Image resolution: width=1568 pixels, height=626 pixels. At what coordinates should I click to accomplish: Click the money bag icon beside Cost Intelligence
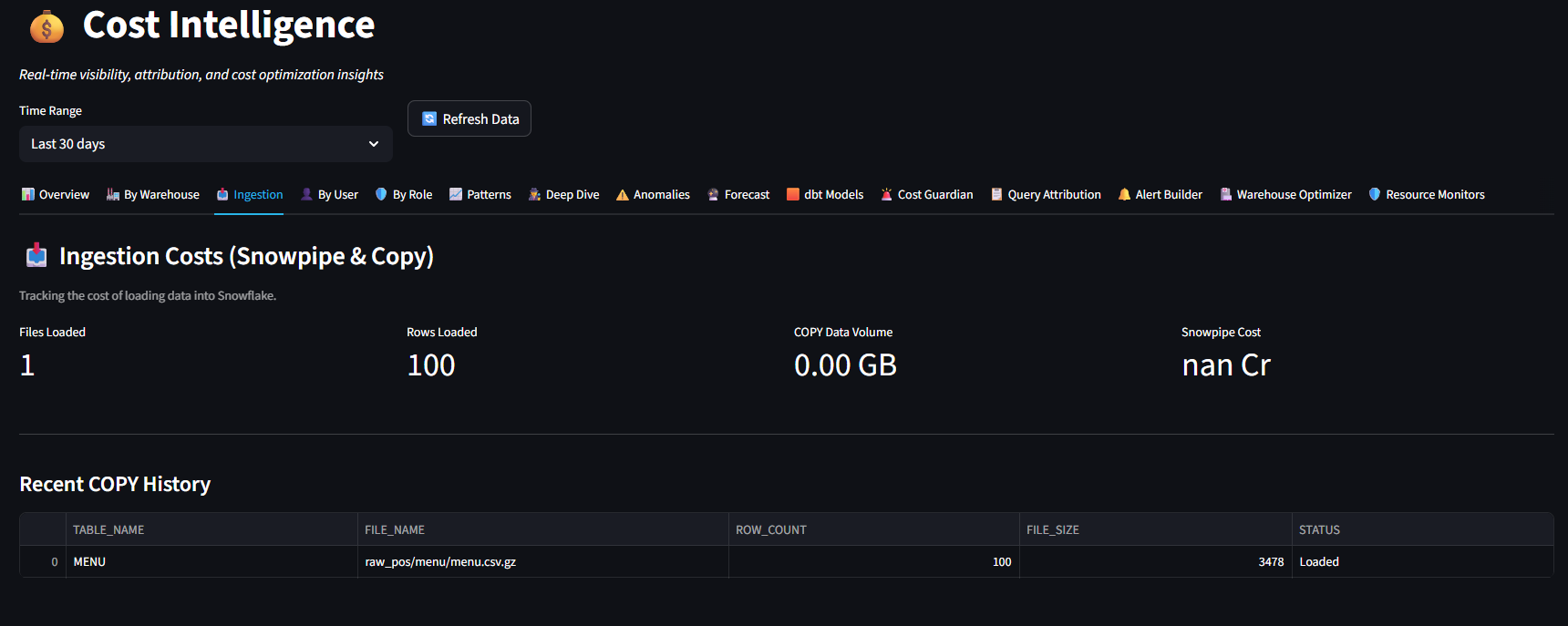click(46, 27)
